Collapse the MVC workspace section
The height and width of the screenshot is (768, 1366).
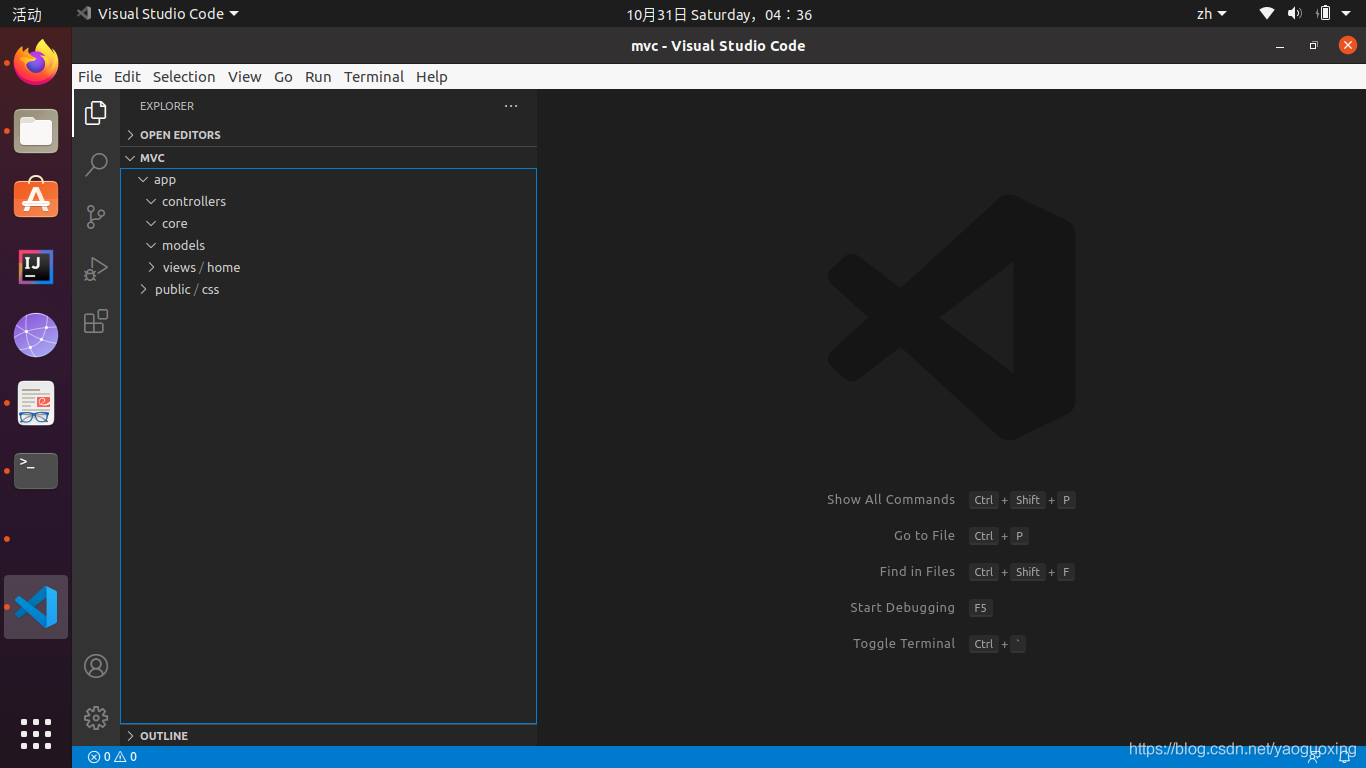pos(328,158)
